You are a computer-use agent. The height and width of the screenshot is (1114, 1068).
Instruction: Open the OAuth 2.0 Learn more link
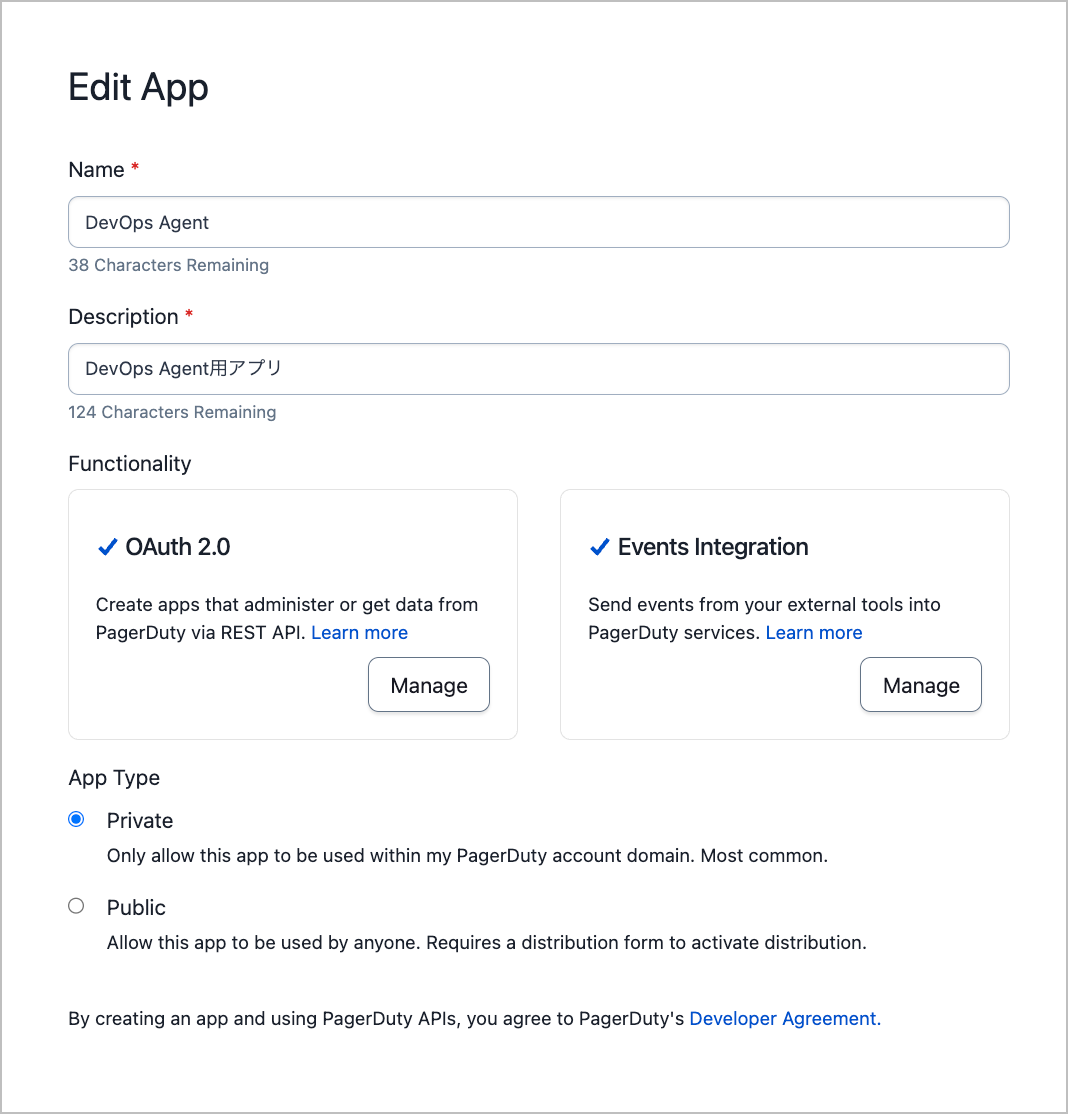pyautogui.click(x=359, y=632)
